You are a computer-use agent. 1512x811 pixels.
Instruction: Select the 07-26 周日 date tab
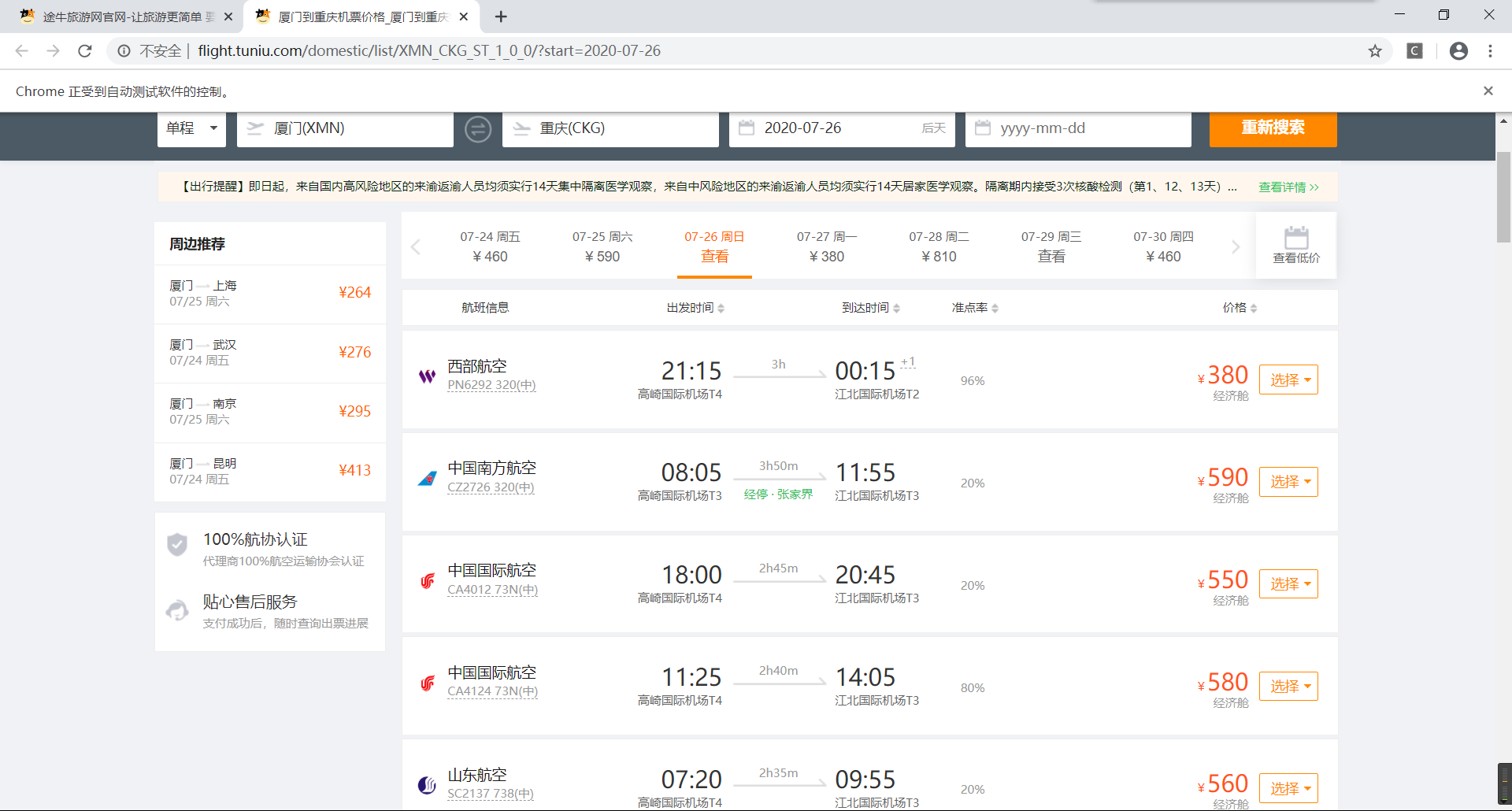(x=714, y=246)
